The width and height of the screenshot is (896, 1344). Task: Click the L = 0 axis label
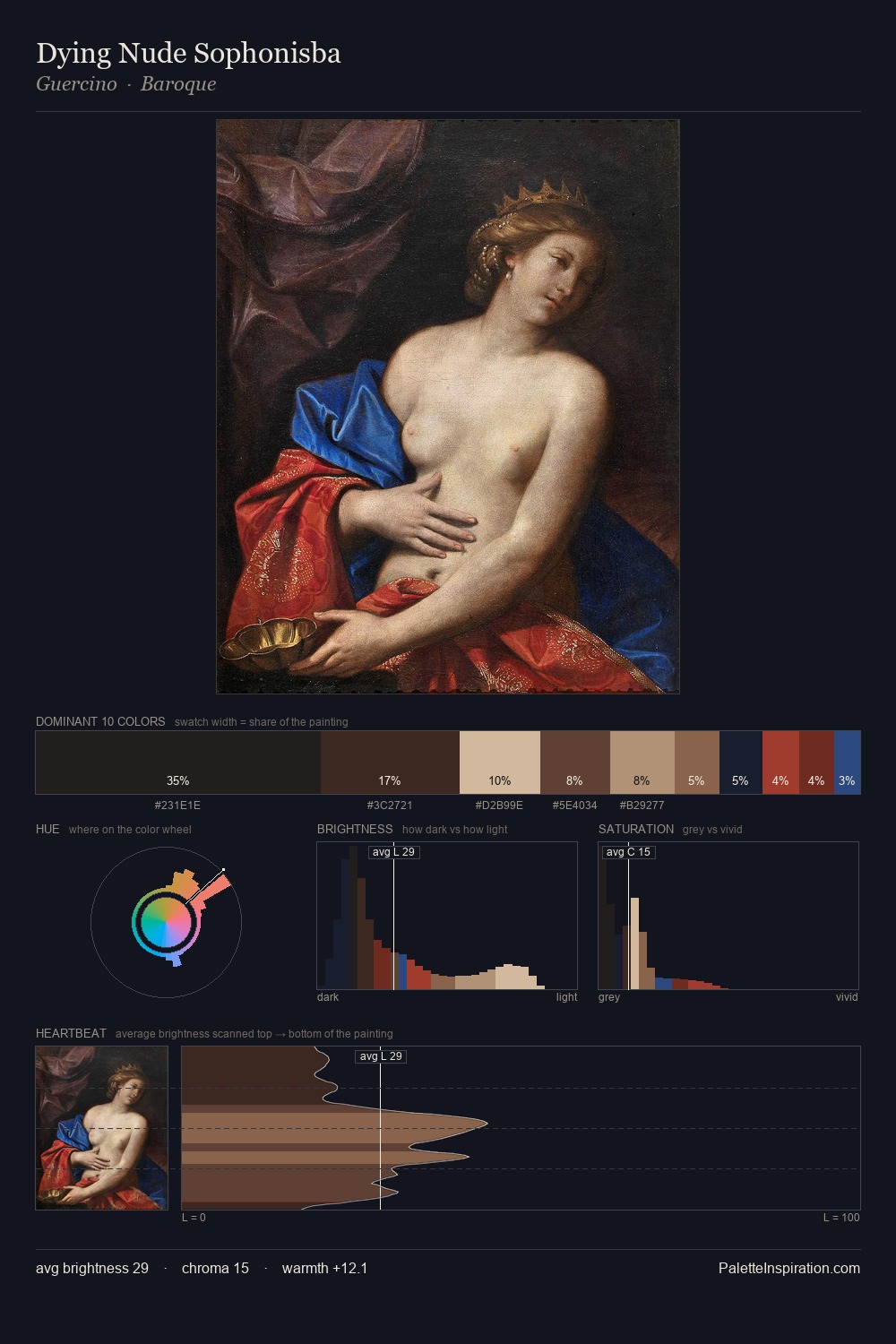[x=194, y=1217]
